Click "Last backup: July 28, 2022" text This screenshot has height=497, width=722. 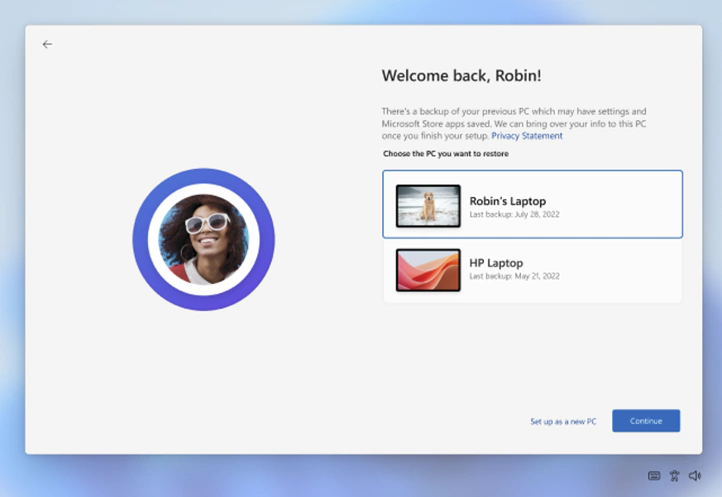(x=514, y=213)
